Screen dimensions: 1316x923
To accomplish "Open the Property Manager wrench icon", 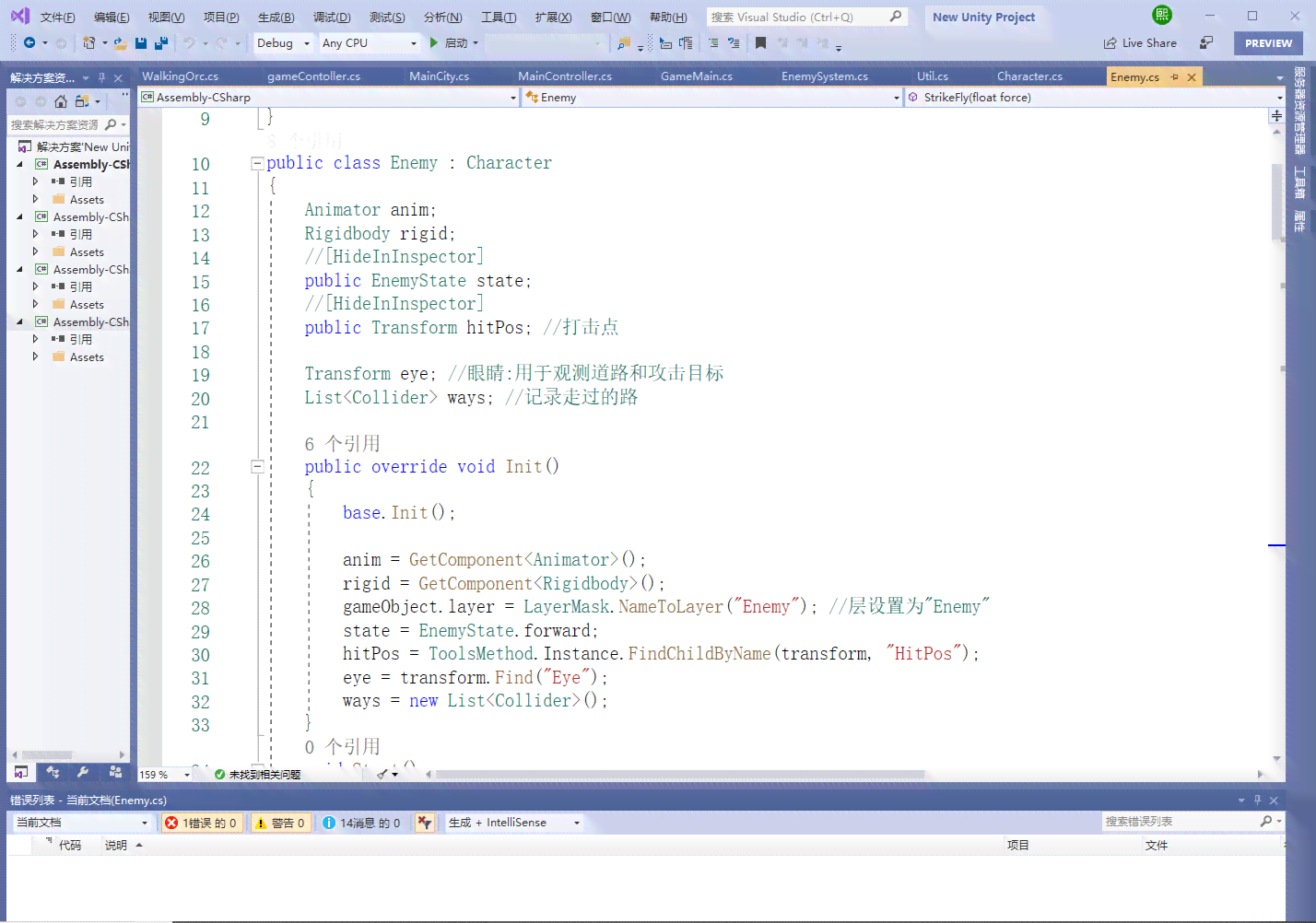I will (83, 772).
